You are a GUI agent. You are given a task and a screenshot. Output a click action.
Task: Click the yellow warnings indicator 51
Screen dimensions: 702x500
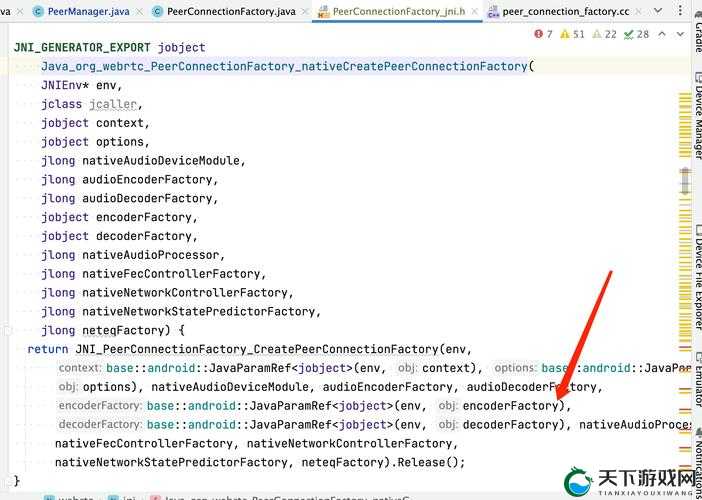[572, 34]
